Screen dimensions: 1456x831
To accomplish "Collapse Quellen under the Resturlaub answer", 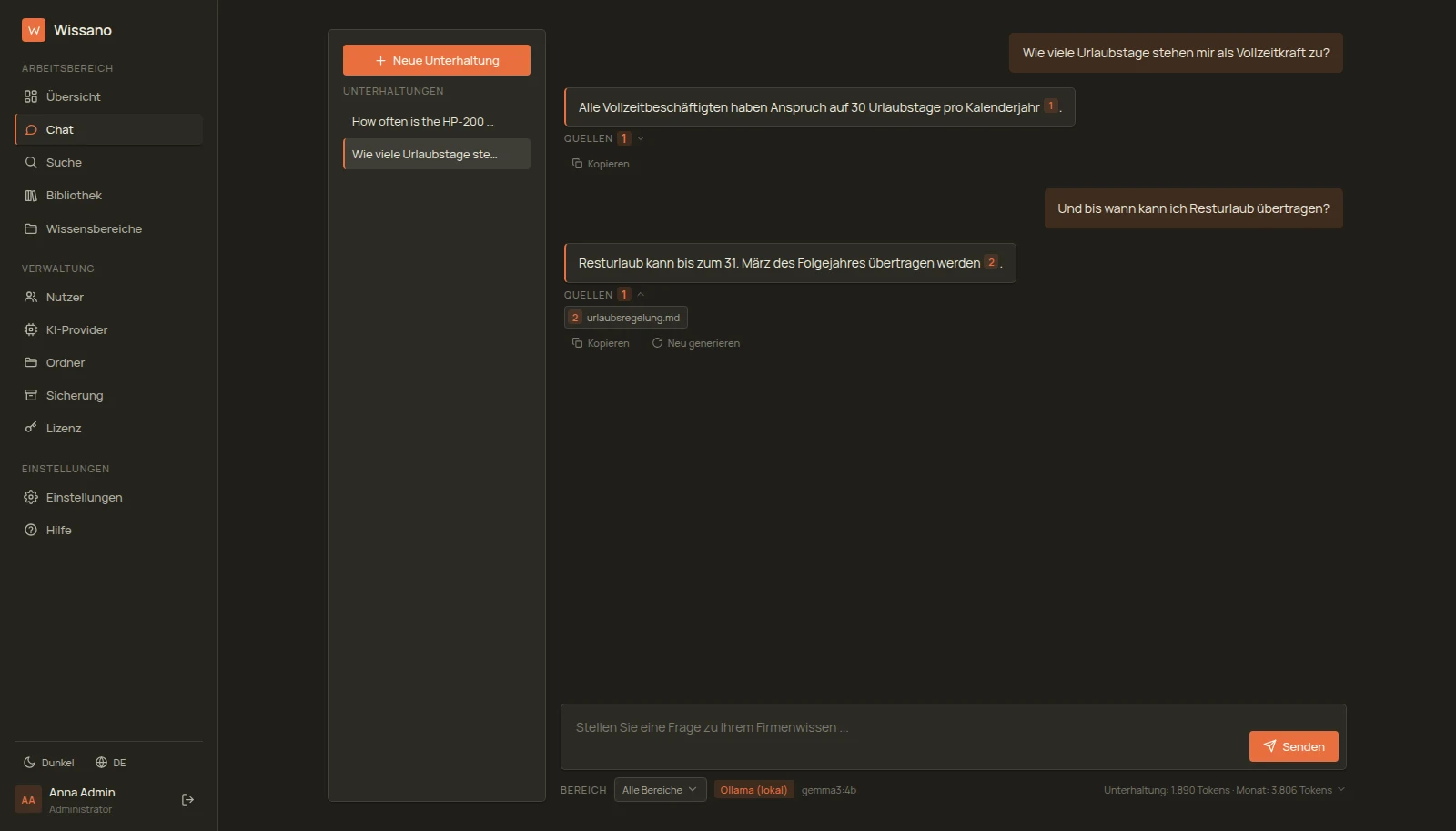I will click(x=604, y=295).
